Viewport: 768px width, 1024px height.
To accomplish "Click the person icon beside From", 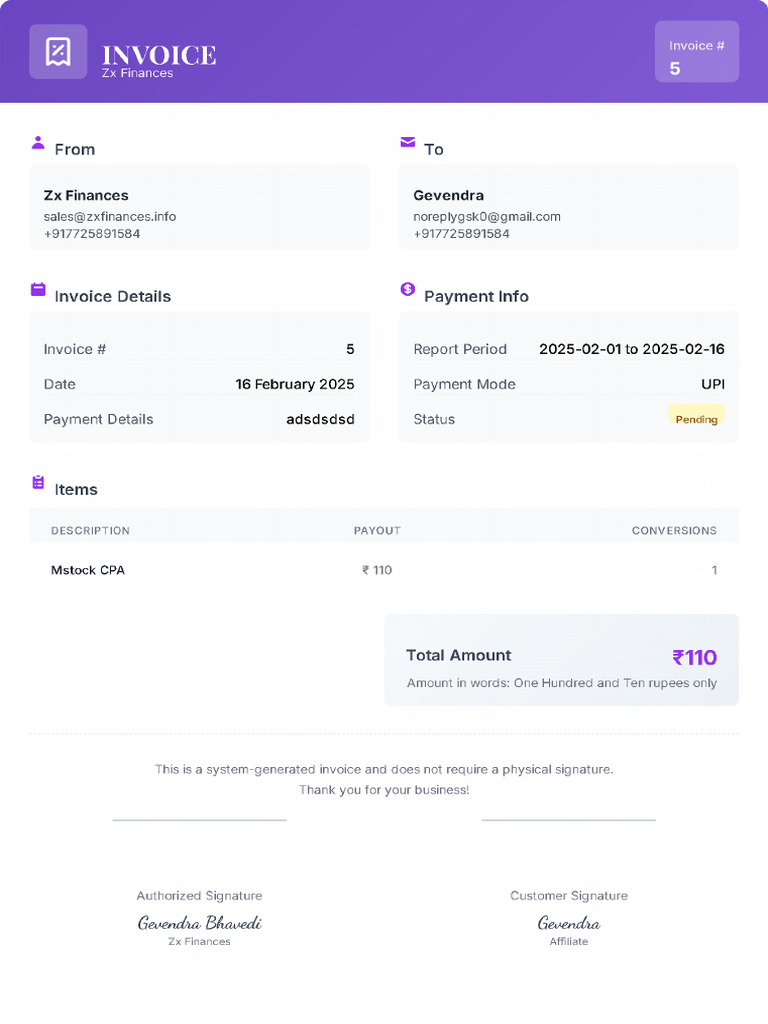I will pos(38,143).
